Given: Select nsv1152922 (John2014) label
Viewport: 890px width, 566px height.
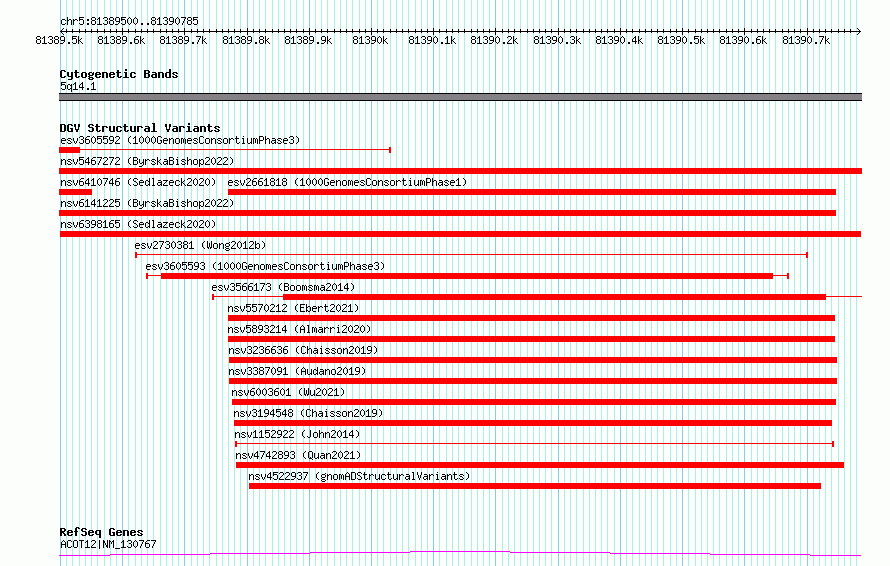Looking at the screenshot, I should 297,434.
